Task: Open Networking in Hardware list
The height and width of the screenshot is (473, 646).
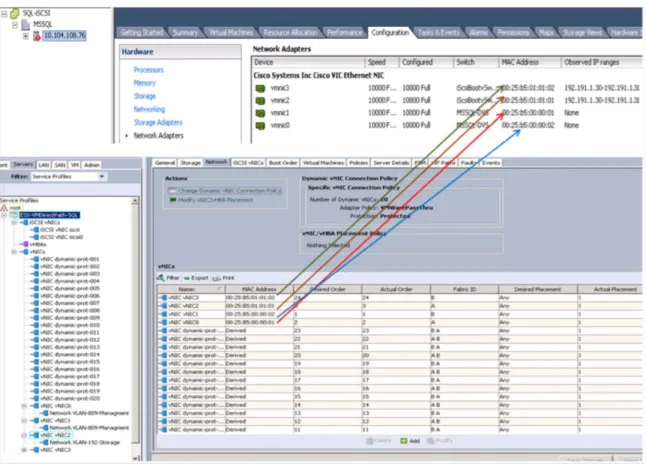Action: (149, 109)
